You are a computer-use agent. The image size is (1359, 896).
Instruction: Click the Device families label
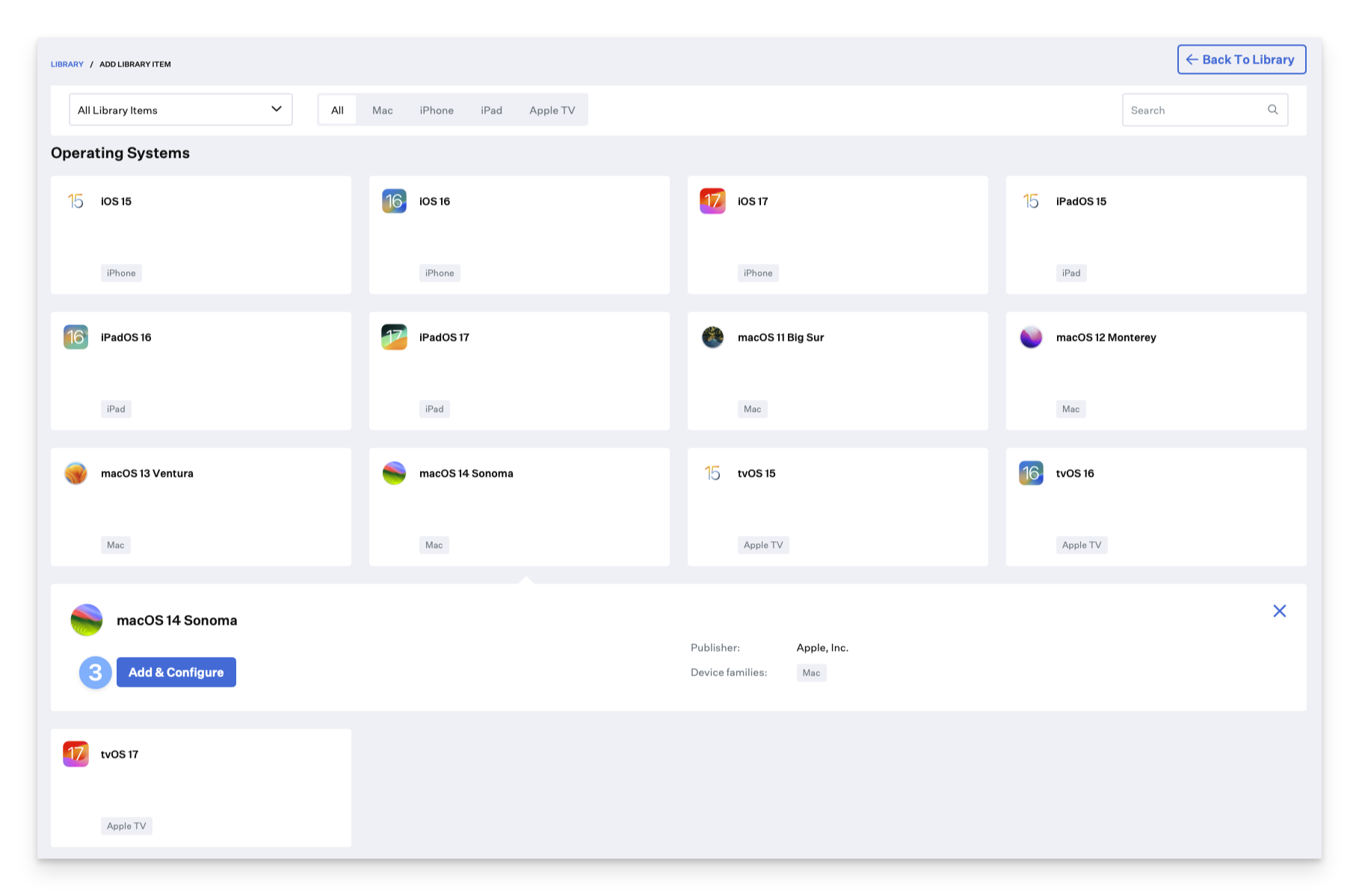(729, 673)
